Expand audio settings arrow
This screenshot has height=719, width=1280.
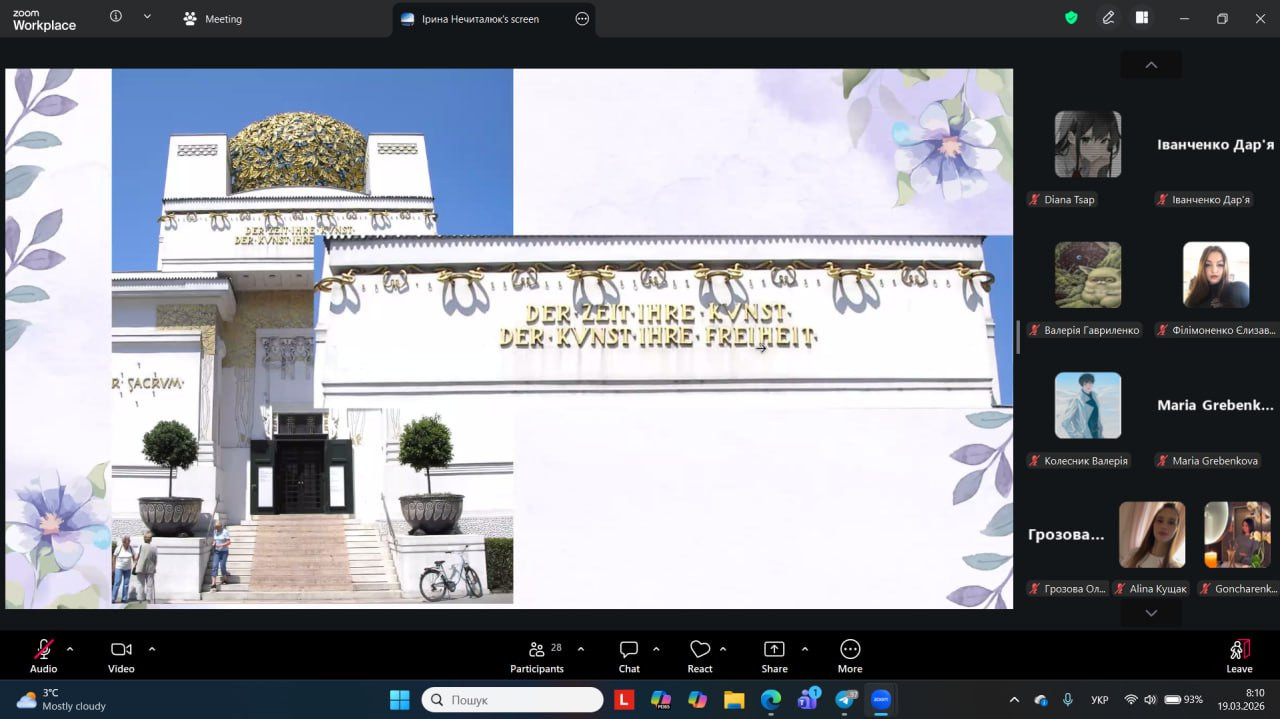click(70, 649)
